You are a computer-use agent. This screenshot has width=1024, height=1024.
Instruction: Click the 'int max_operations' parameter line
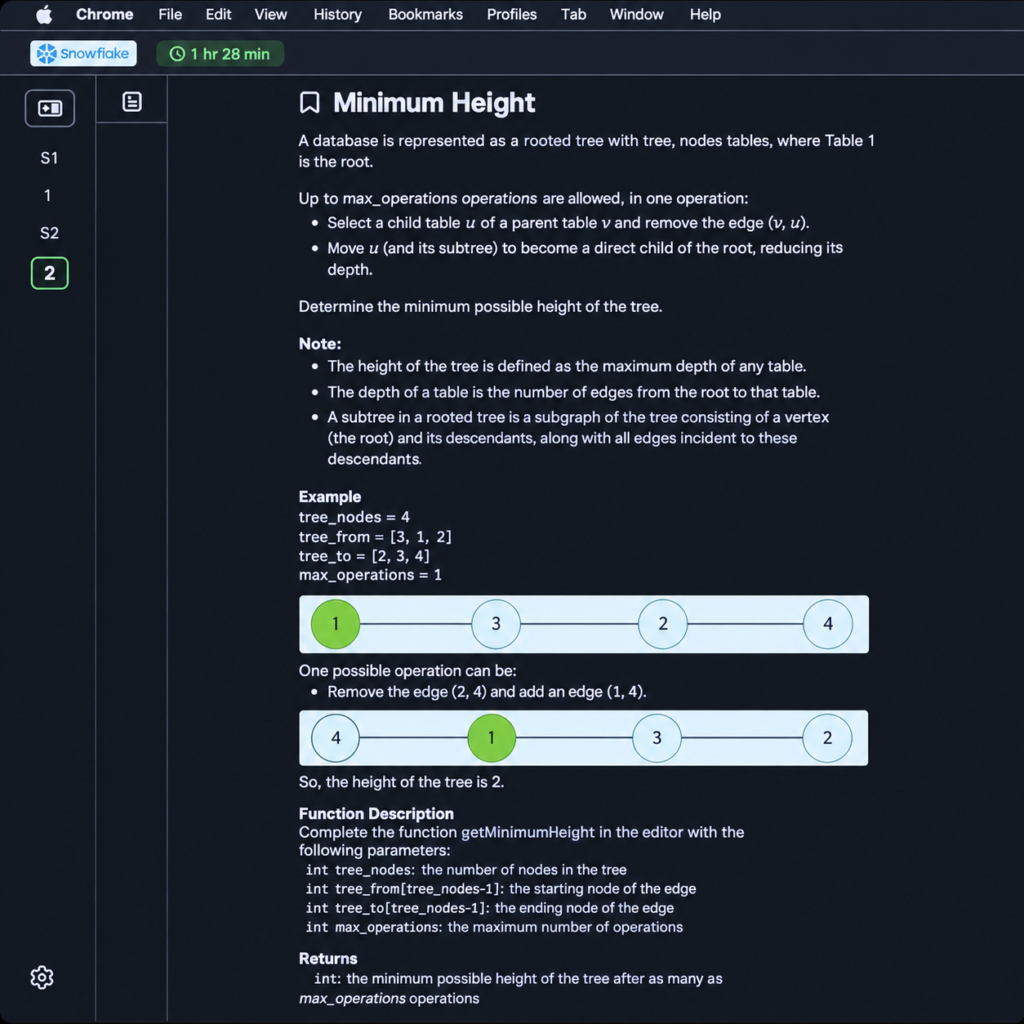click(494, 927)
